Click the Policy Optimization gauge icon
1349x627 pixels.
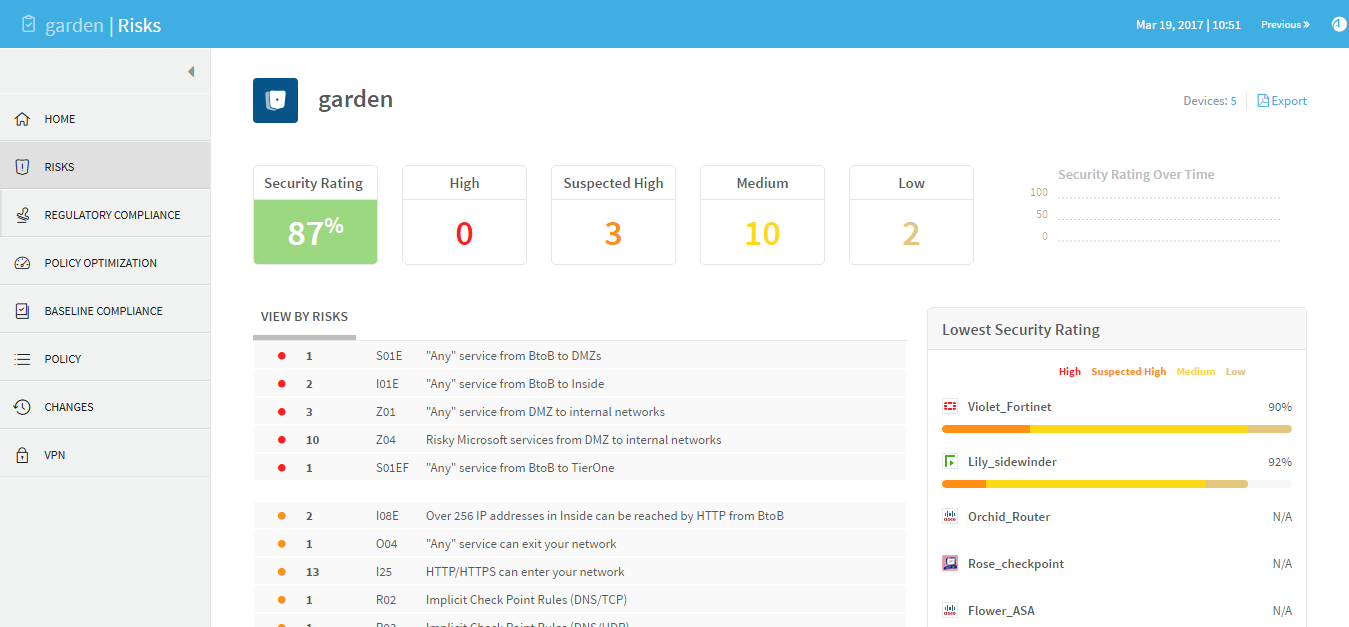point(22,263)
